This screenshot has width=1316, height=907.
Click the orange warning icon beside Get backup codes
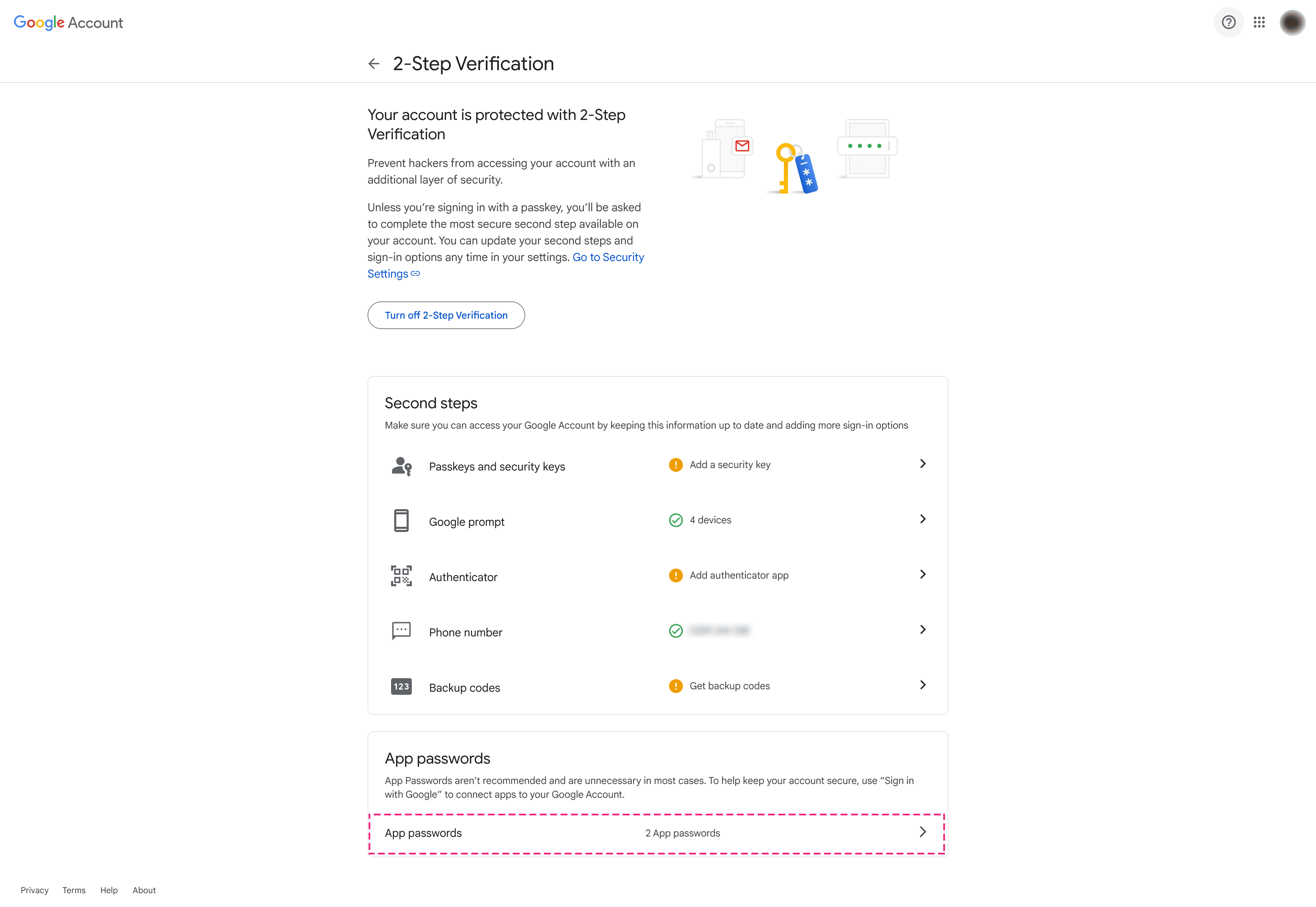pyautogui.click(x=675, y=686)
